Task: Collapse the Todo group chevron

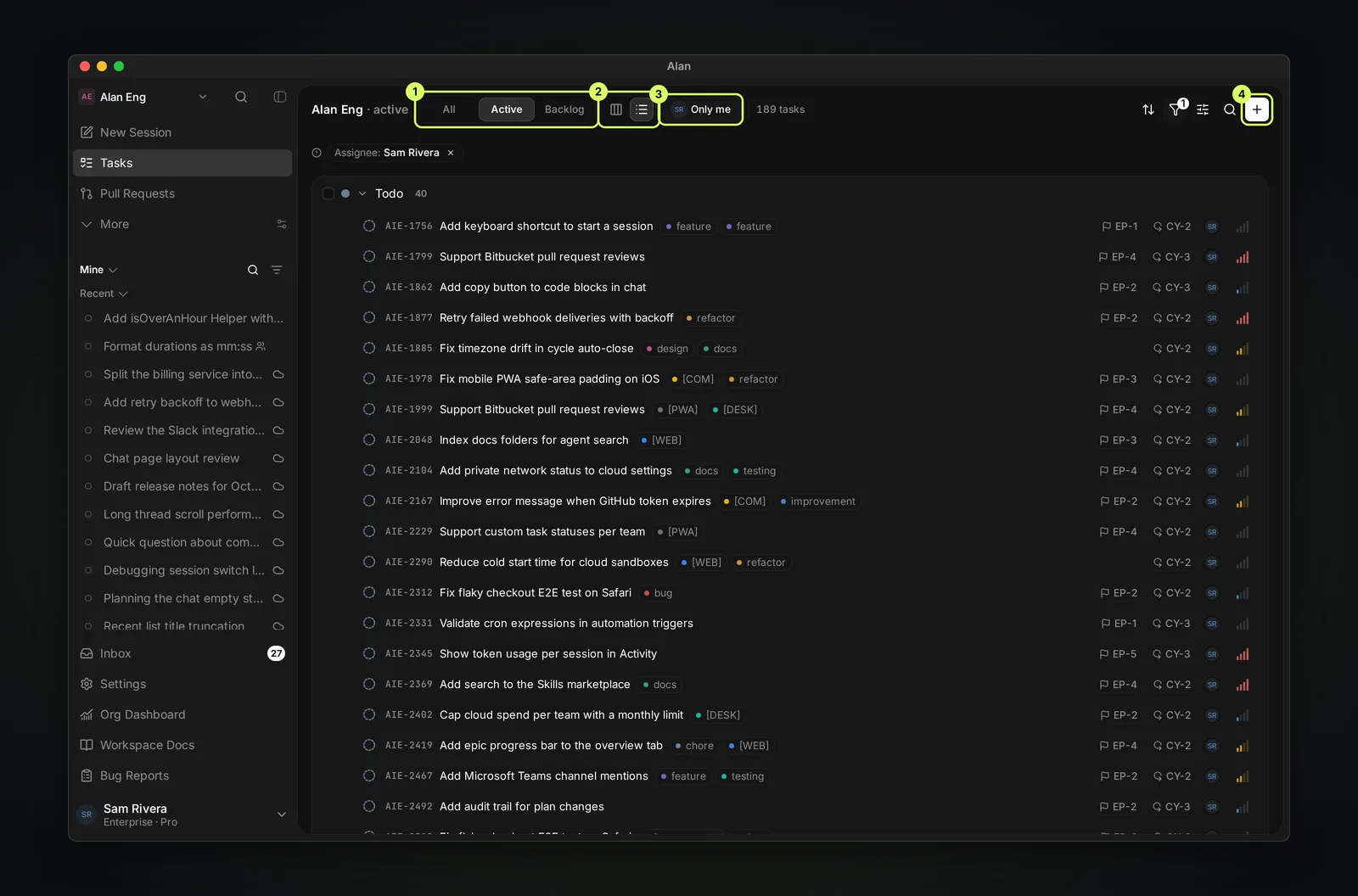Action: (x=362, y=193)
